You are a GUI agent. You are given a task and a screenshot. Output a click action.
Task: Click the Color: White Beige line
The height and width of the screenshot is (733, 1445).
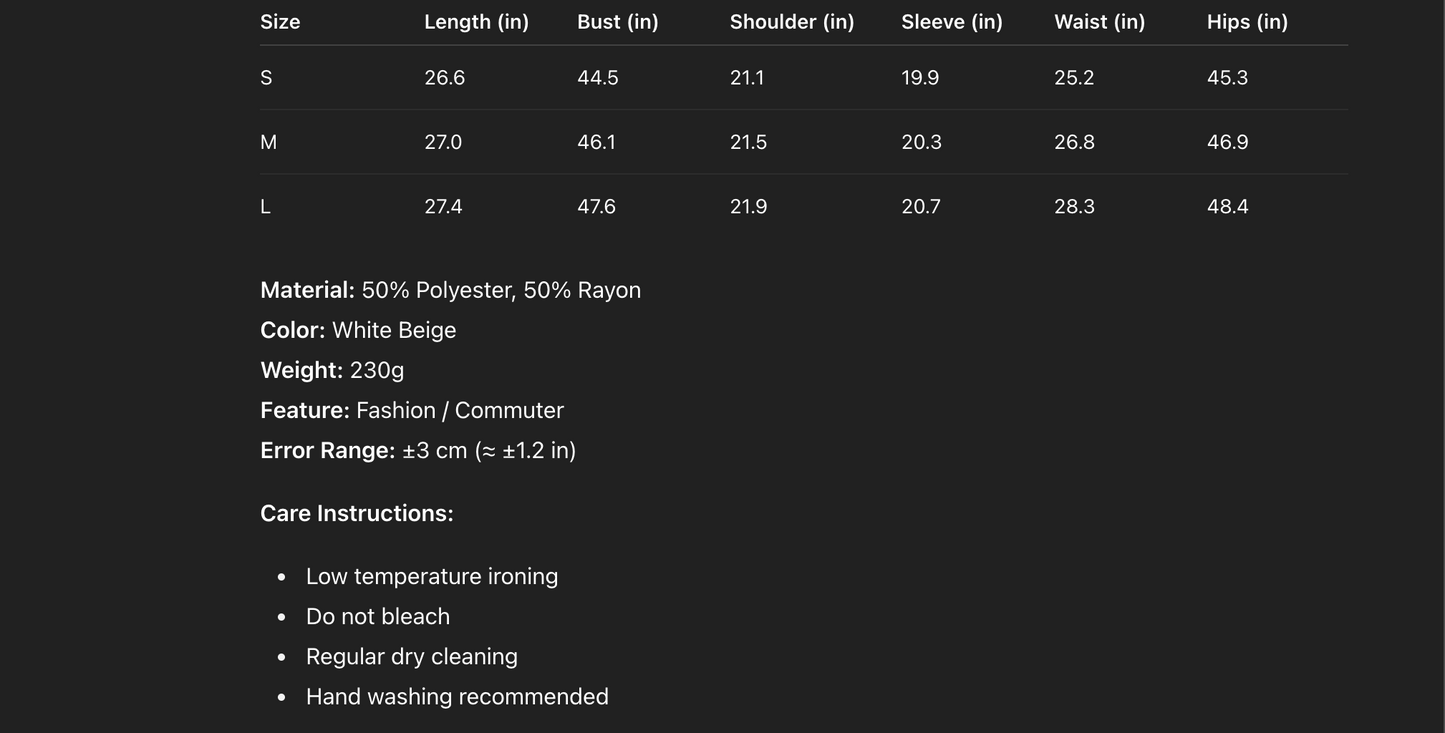(x=358, y=330)
